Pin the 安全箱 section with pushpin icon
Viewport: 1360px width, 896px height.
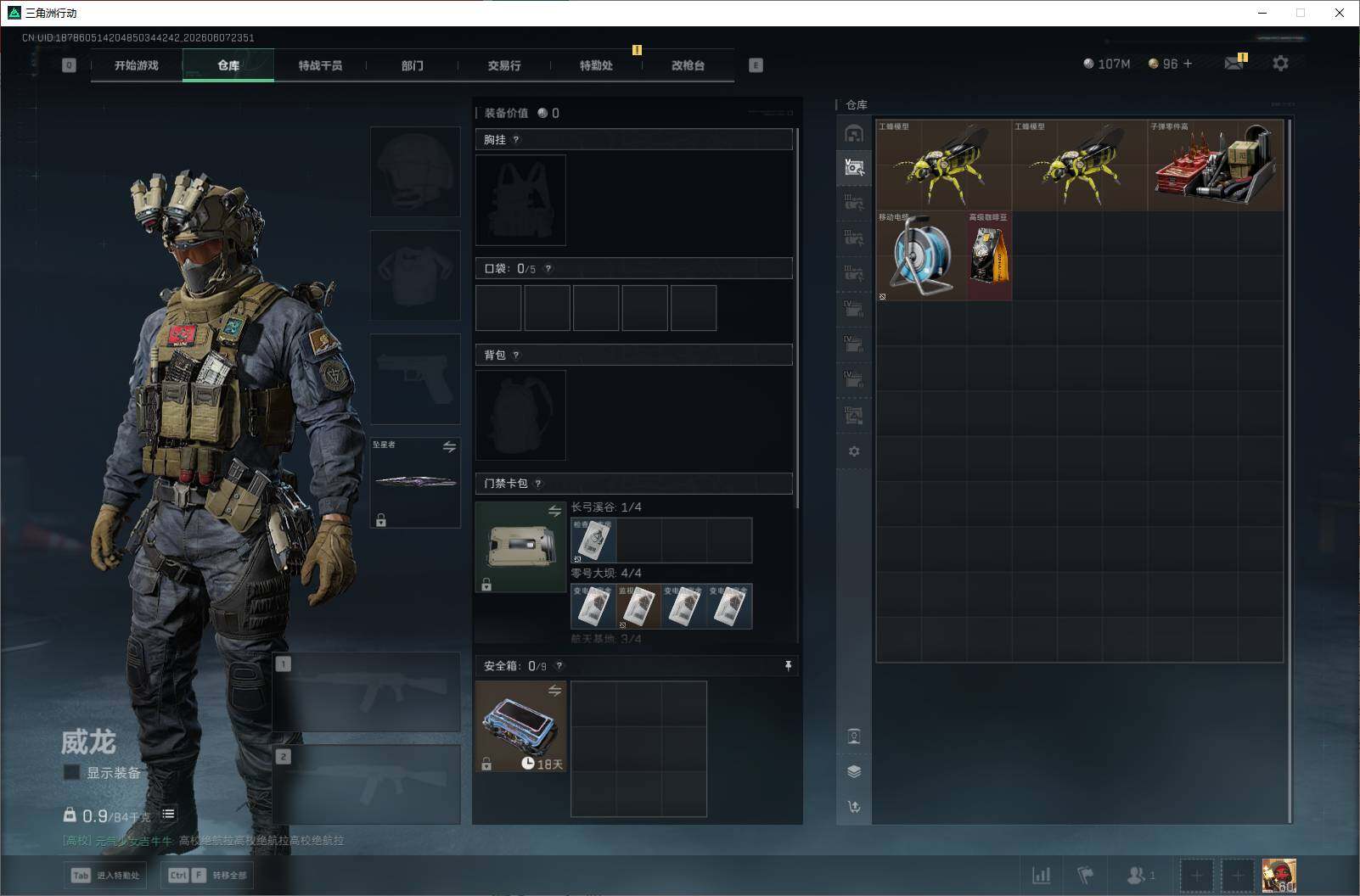(788, 666)
